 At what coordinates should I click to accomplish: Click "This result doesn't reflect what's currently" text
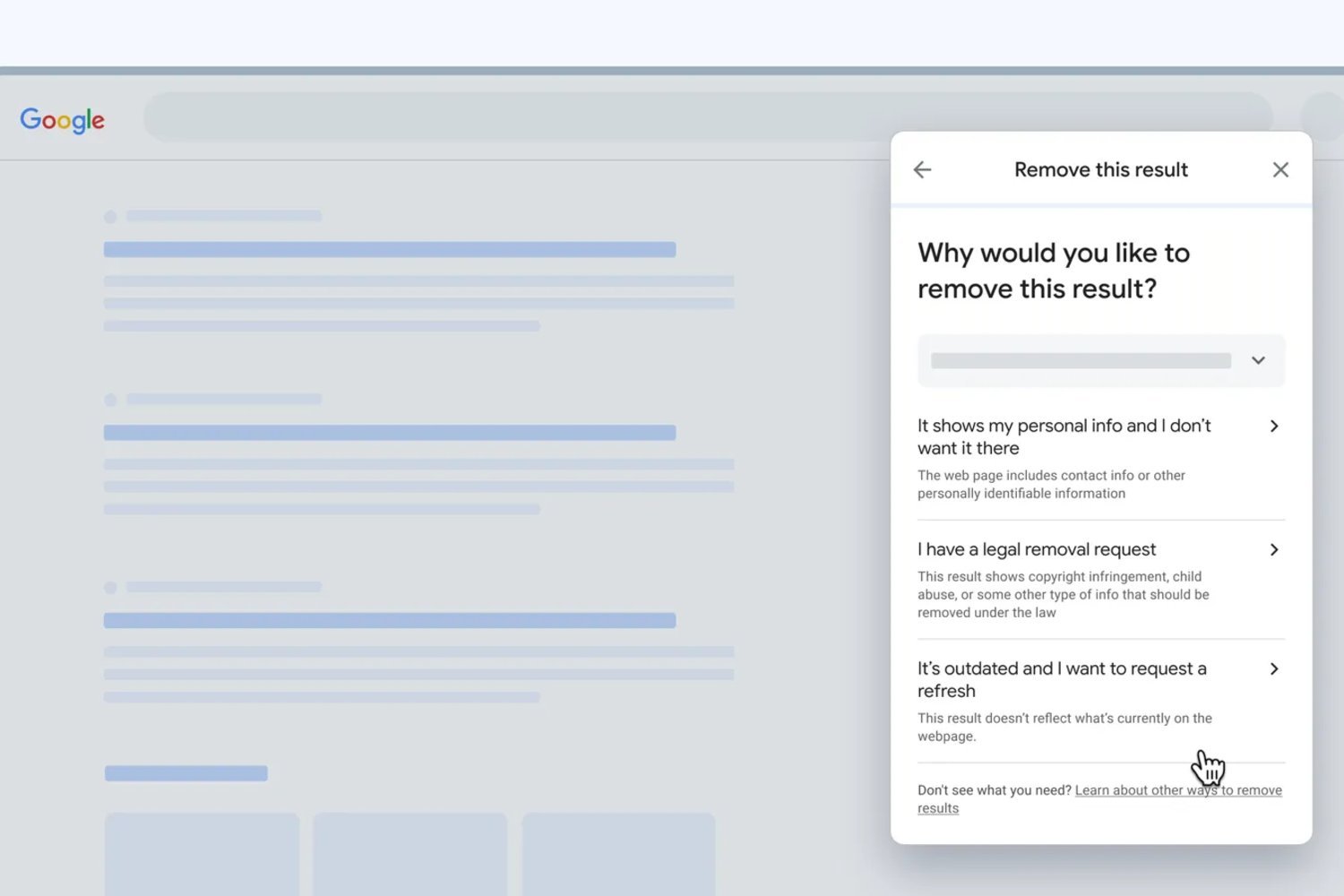1064,727
